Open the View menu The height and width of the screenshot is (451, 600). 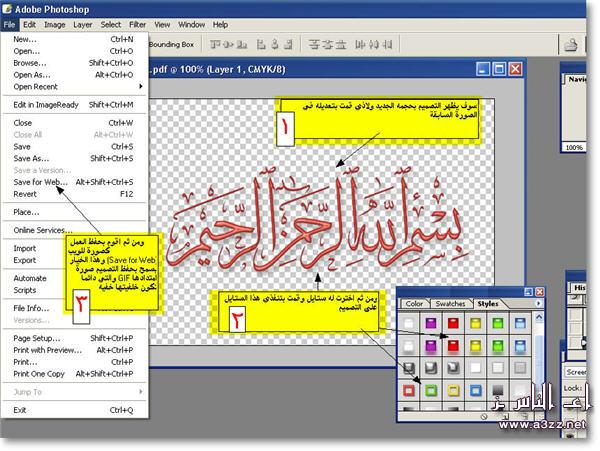(162, 24)
